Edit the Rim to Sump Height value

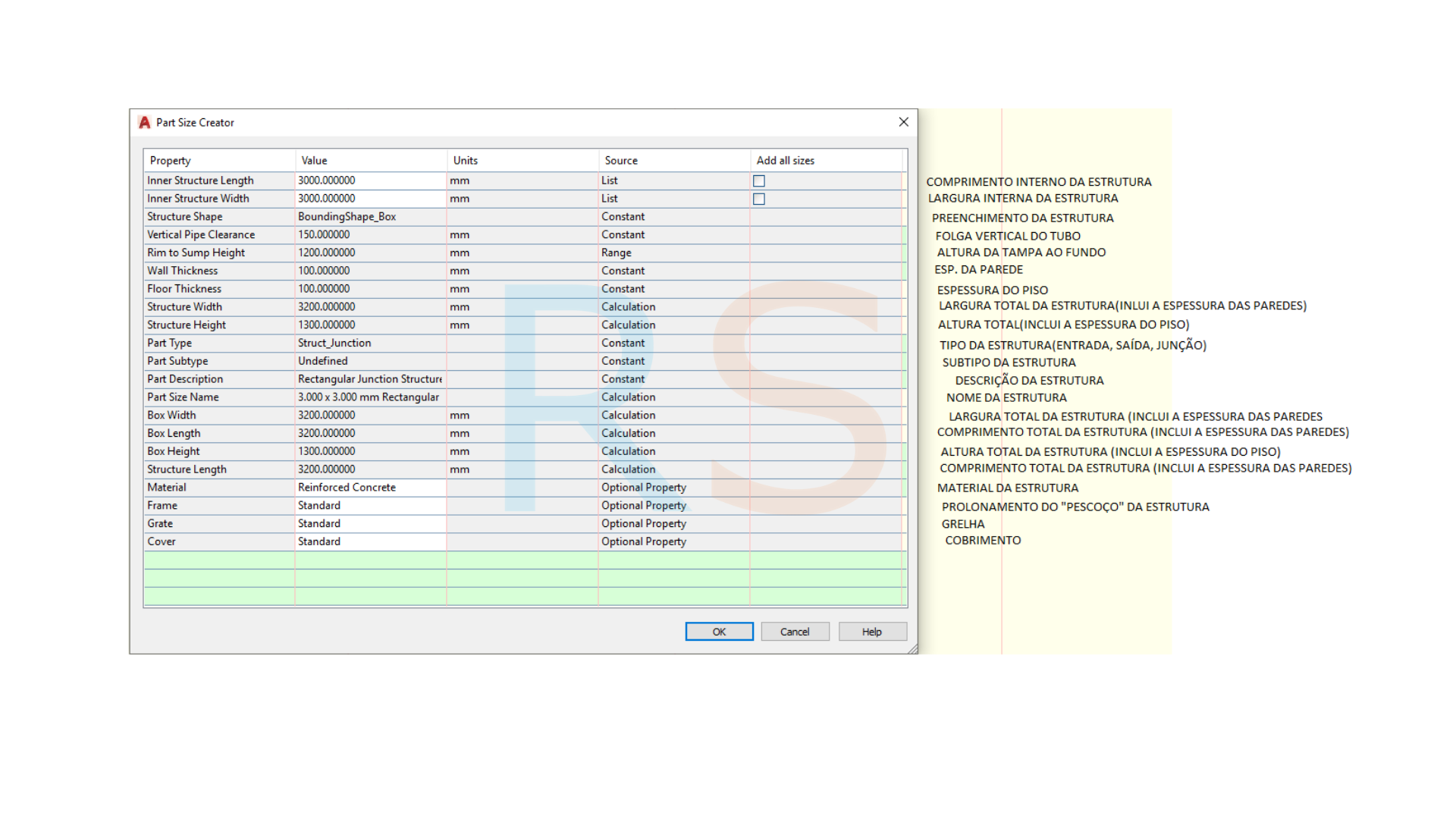point(370,253)
